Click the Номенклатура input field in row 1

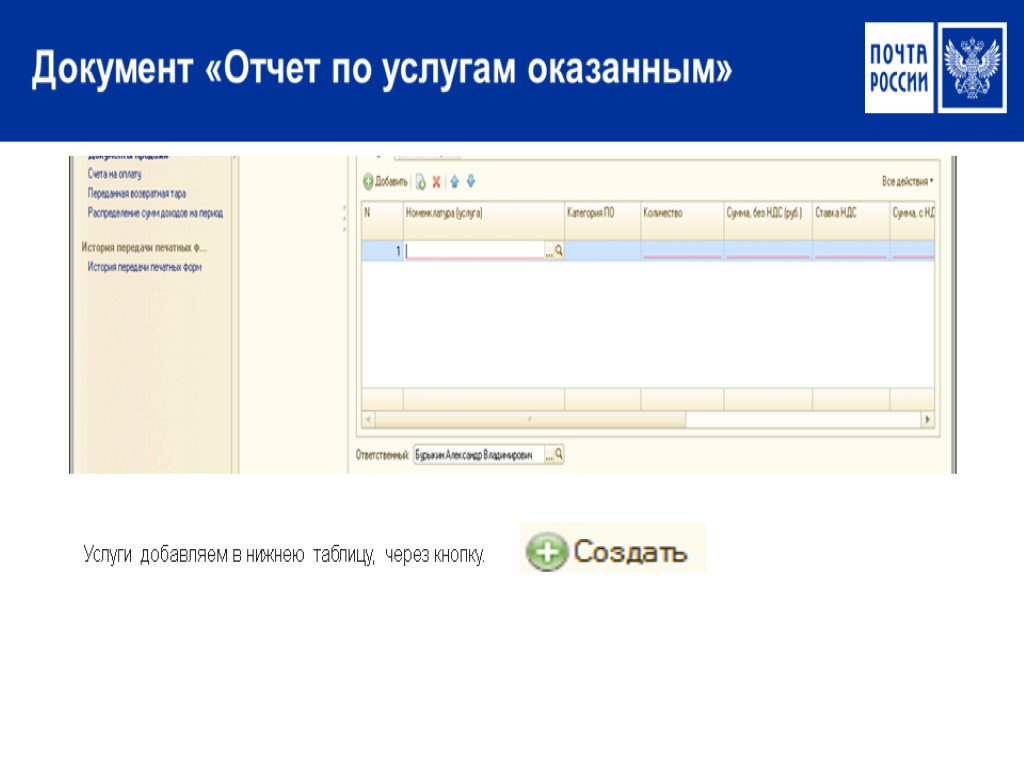pos(474,251)
